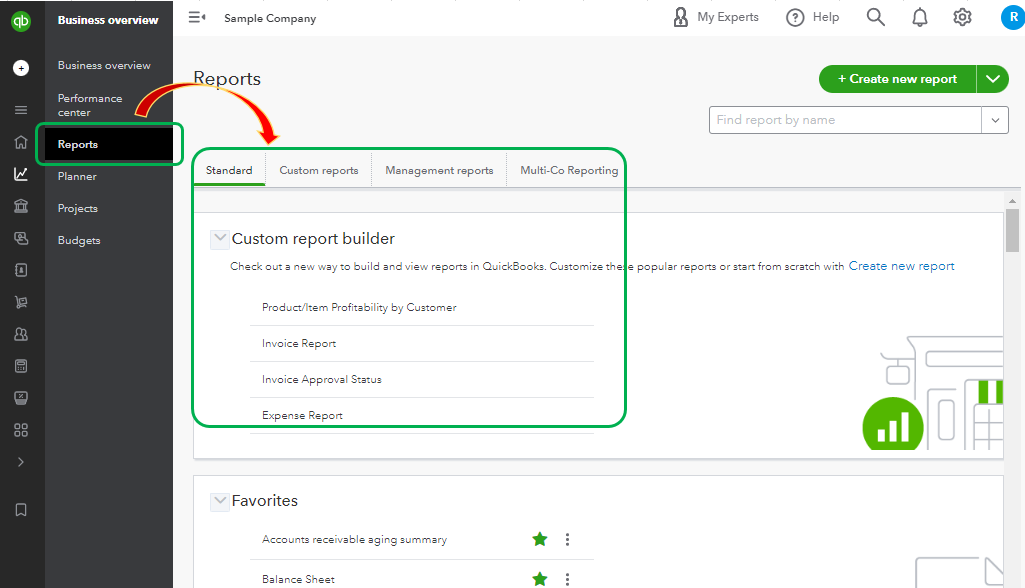Toggle the hamburger menu in left rail
Screen dimensions: 1025x588
pos(21,110)
